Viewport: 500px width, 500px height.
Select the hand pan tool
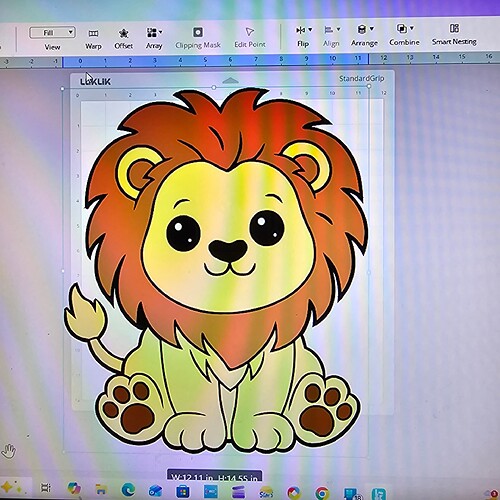(x=8, y=451)
